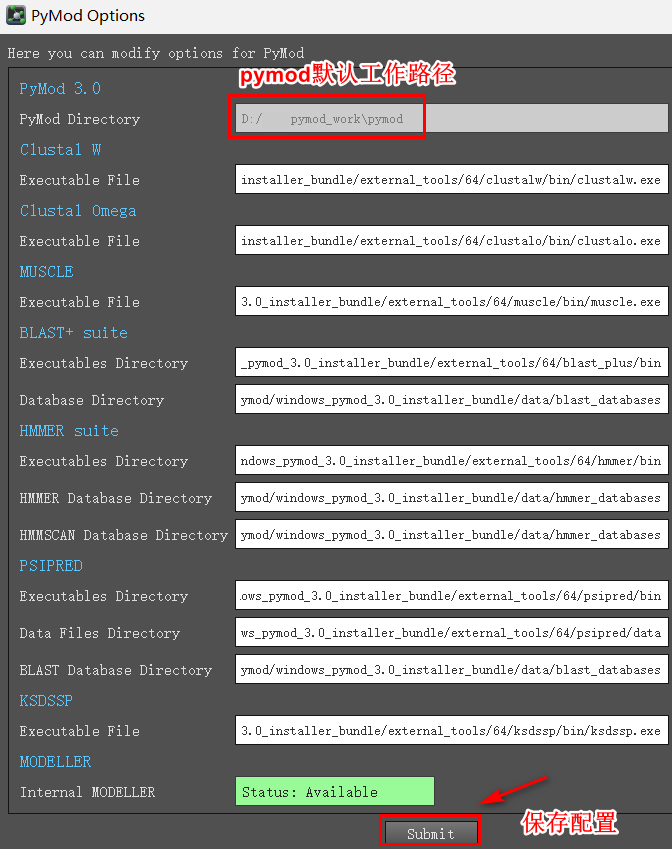Screen dimensions: 672x849
Task: Select the Clustal W Executable File field
Action: (x=452, y=180)
